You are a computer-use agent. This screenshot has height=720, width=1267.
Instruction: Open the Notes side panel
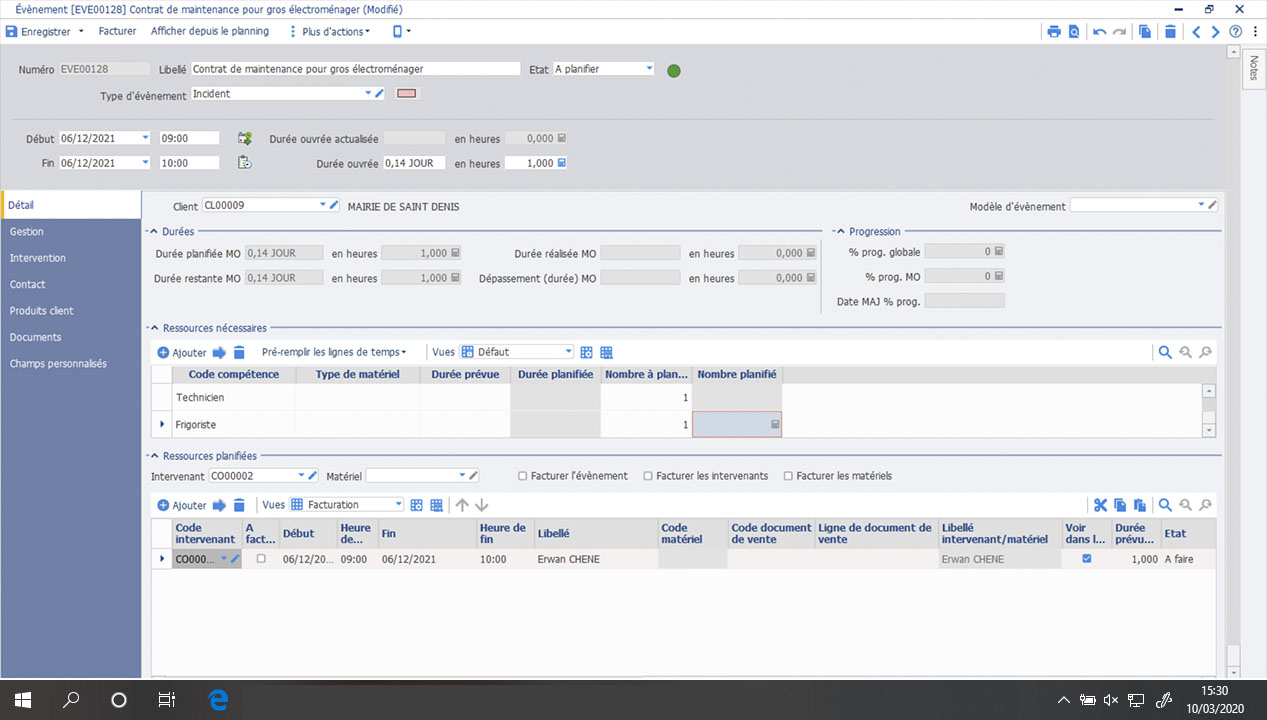(1253, 68)
